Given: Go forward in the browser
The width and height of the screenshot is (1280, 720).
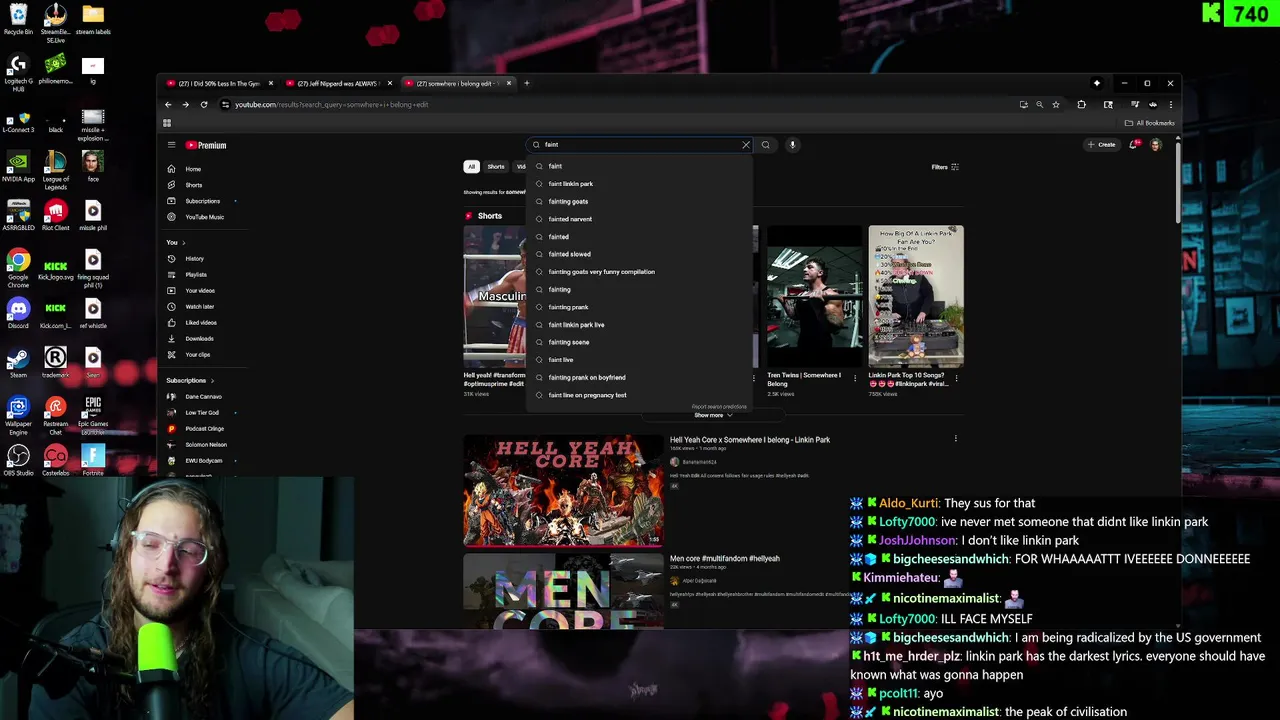Looking at the screenshot, I should point(185,104).
